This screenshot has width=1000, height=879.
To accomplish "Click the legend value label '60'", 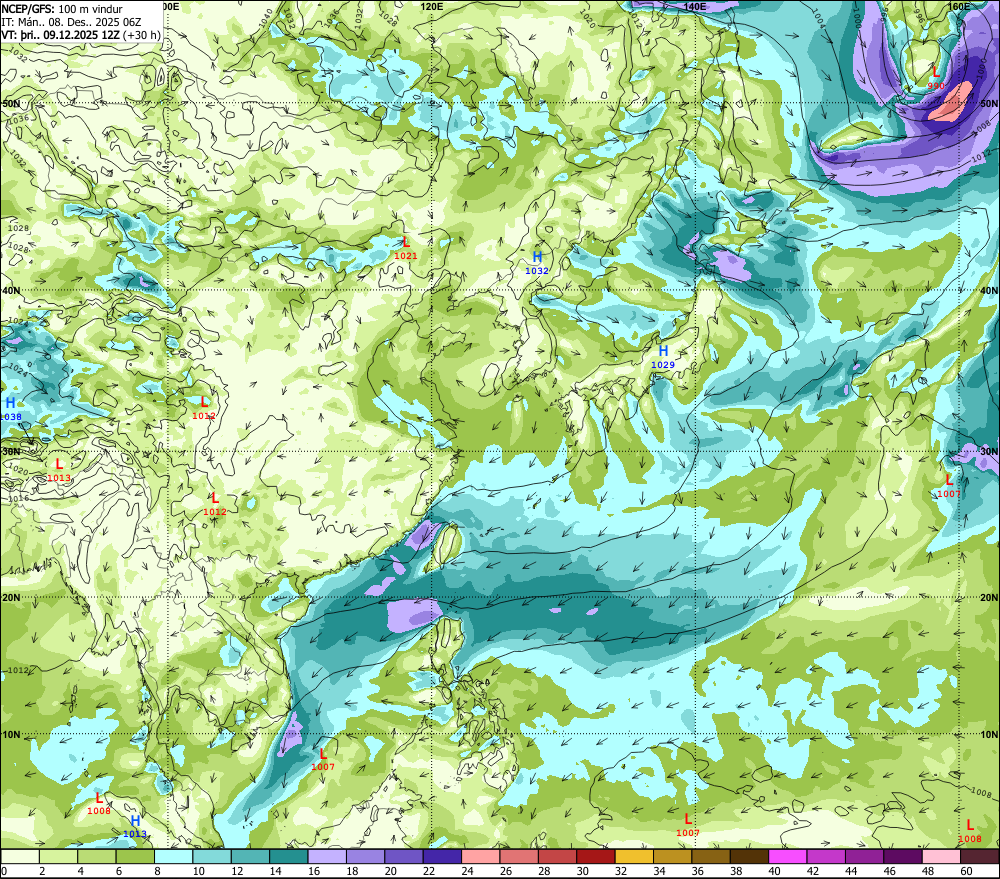I will 966,871.
